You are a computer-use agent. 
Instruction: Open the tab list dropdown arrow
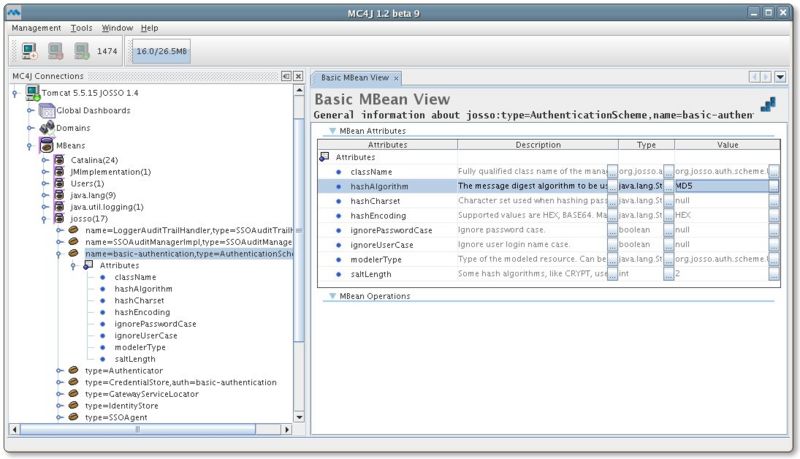click(780, 77)
